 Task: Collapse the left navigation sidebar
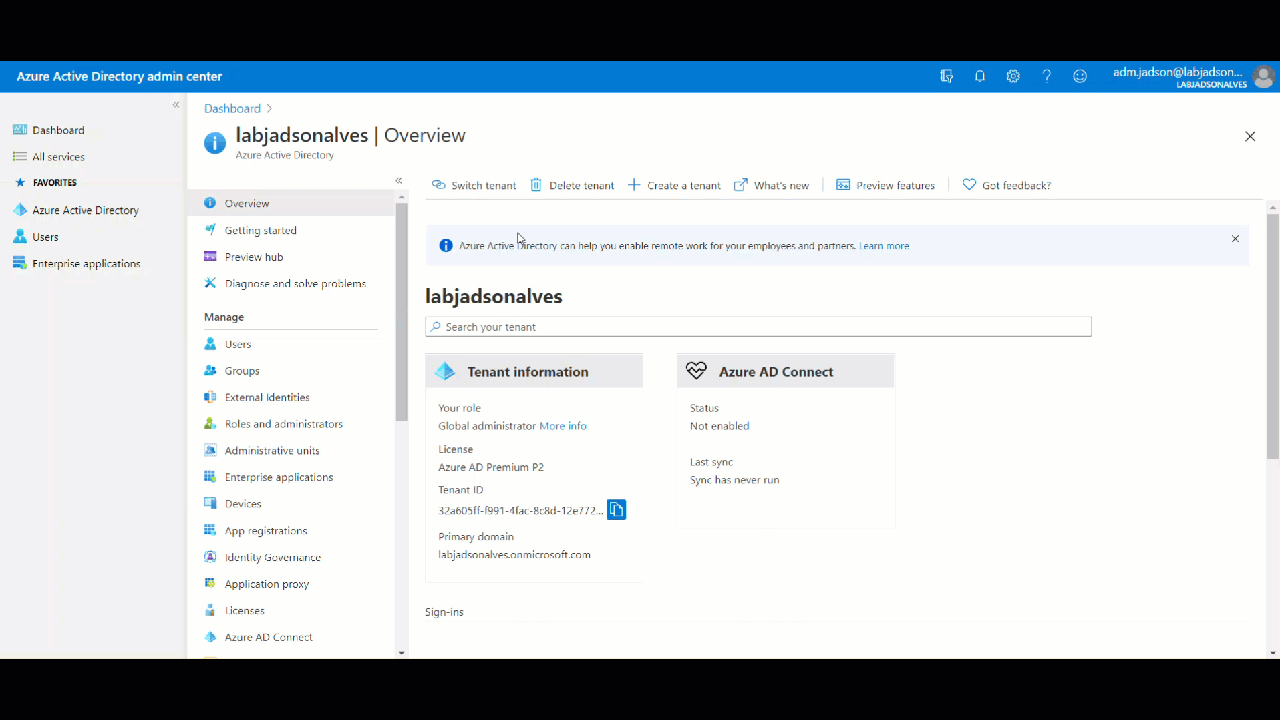coord(176,105)
